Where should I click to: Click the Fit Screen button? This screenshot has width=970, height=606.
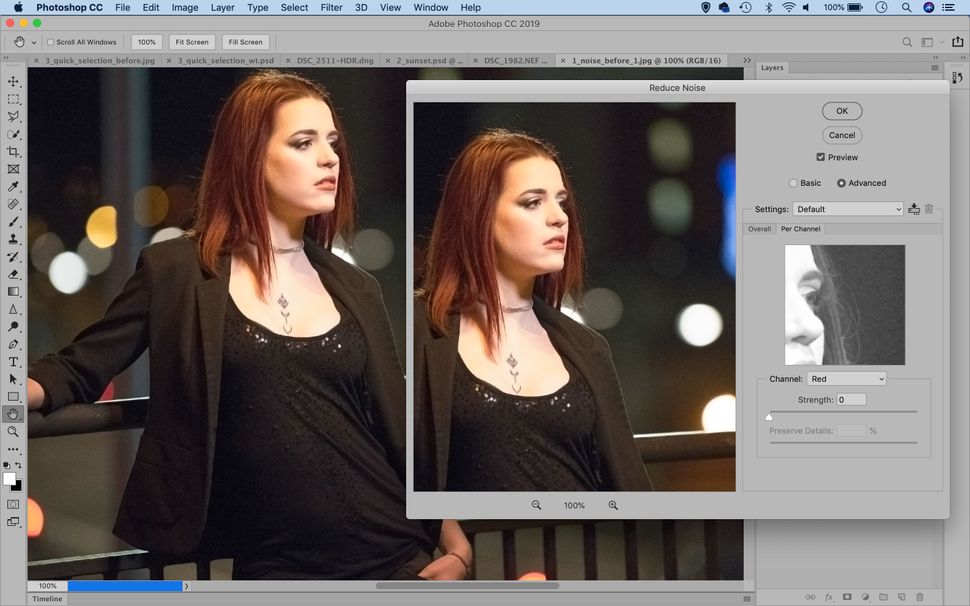pos(190,42)
